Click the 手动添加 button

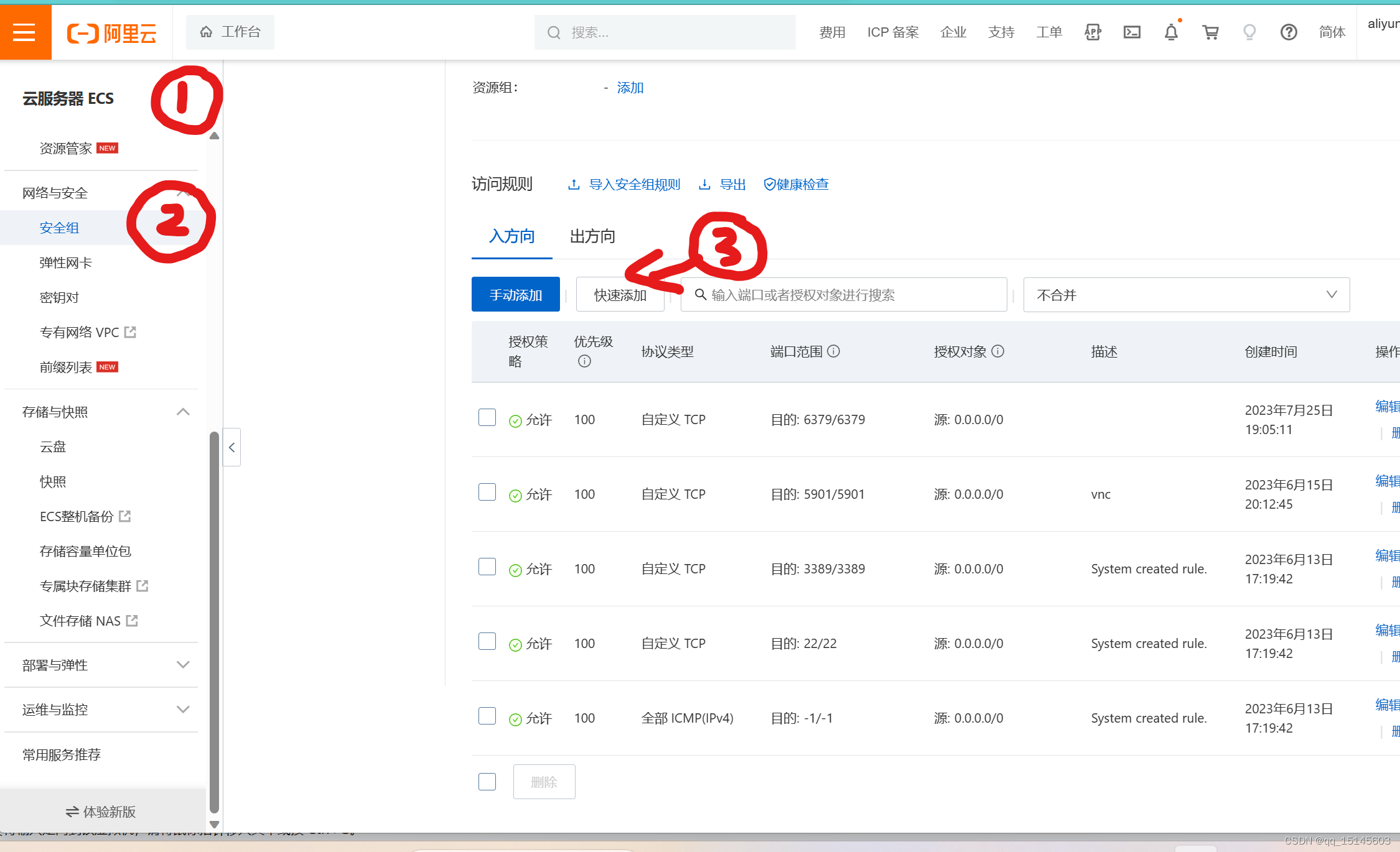coord(515,295)
